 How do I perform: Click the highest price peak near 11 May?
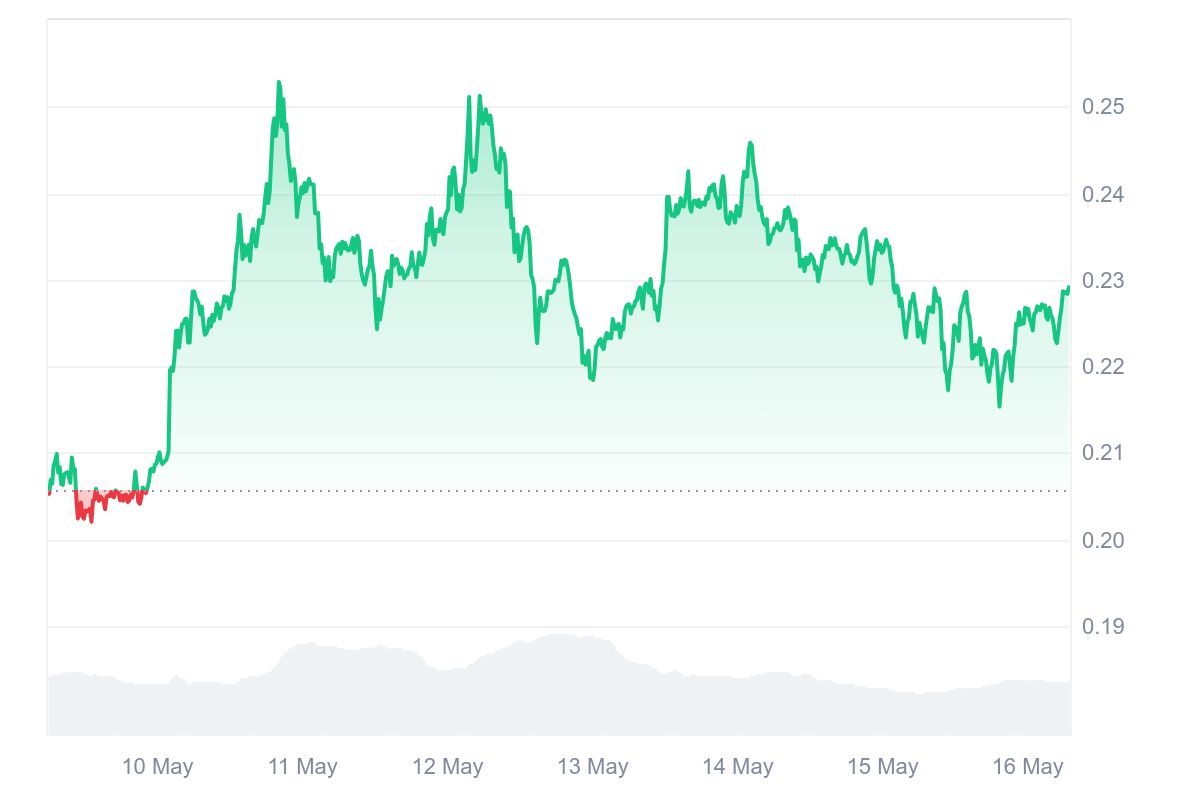tap(278, 83)
